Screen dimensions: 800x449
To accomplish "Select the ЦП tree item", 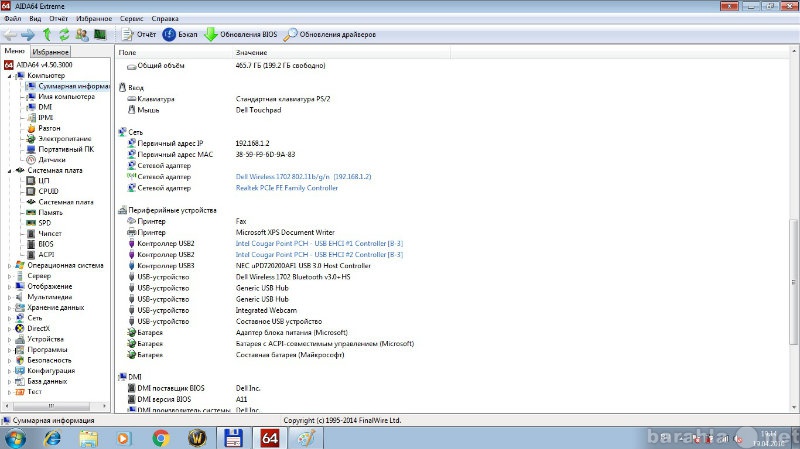I will (x=38, y=181).
